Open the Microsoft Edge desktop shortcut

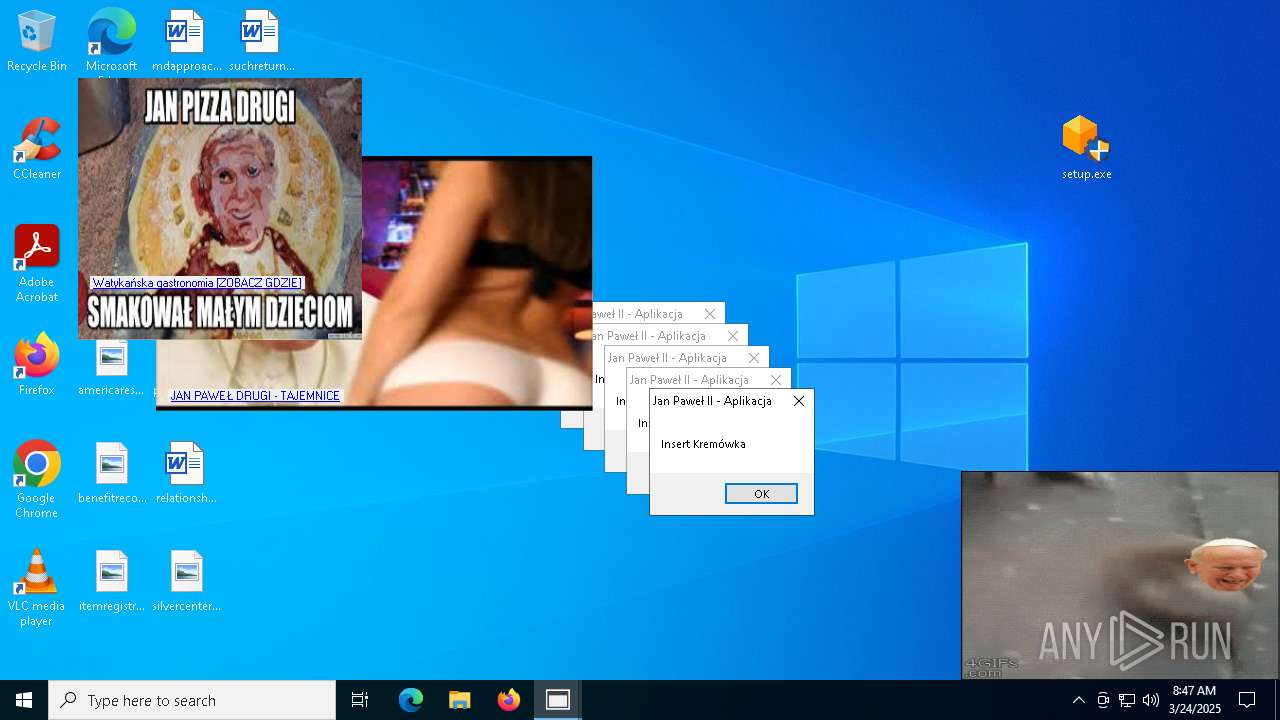111,42
